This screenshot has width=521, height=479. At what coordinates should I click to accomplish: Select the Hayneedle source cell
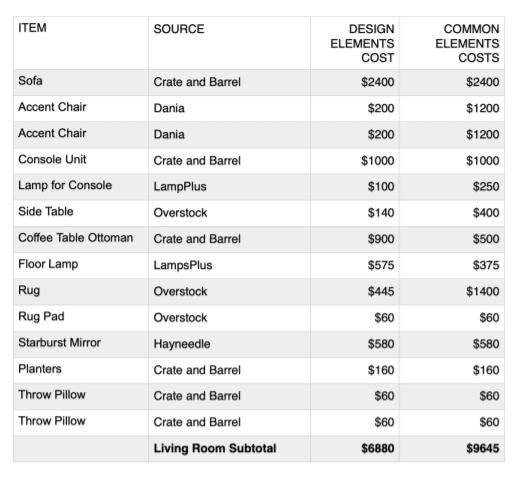tap(229, 344)
